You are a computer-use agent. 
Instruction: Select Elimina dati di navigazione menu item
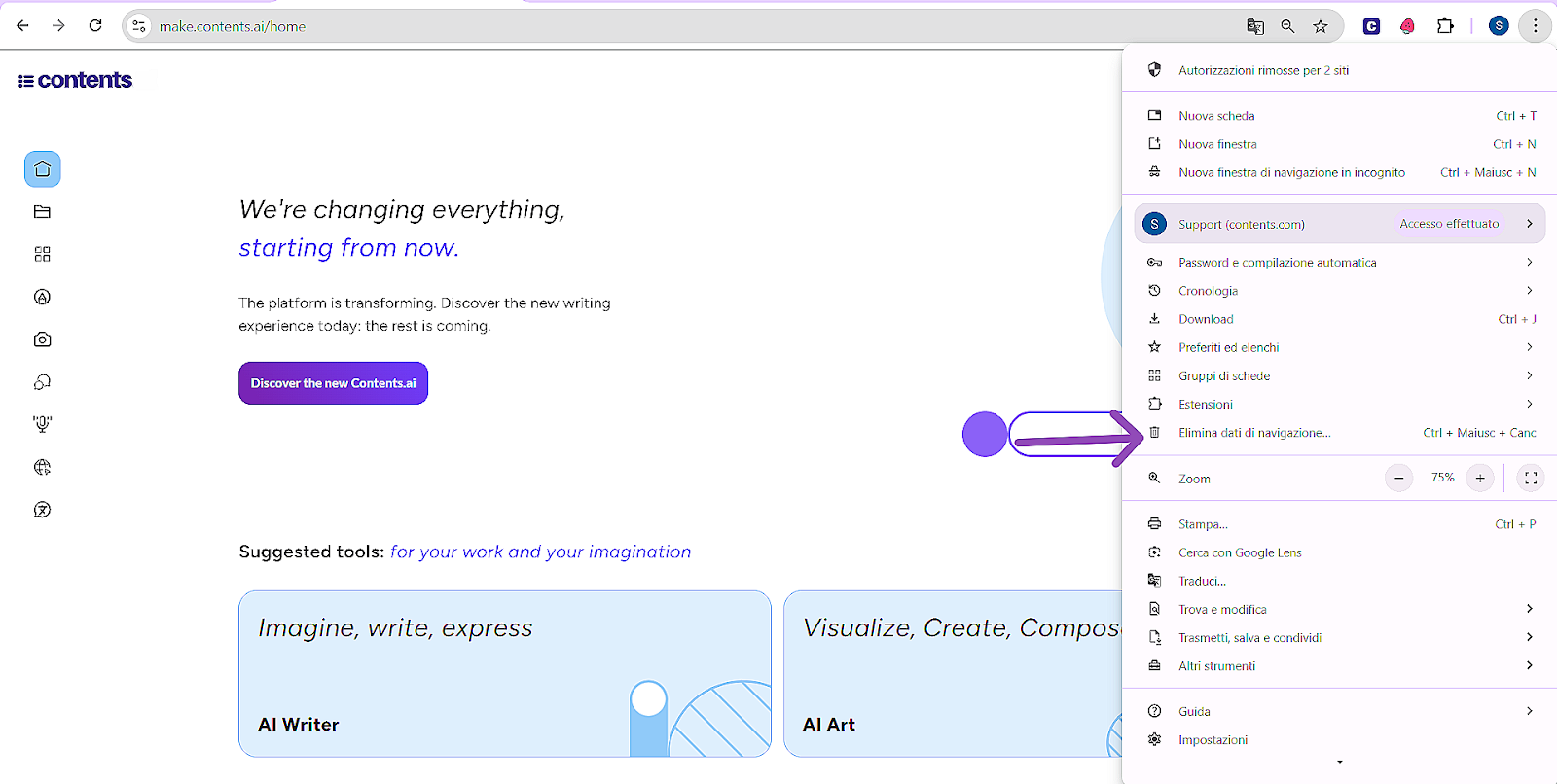(x=1254, y=433)
